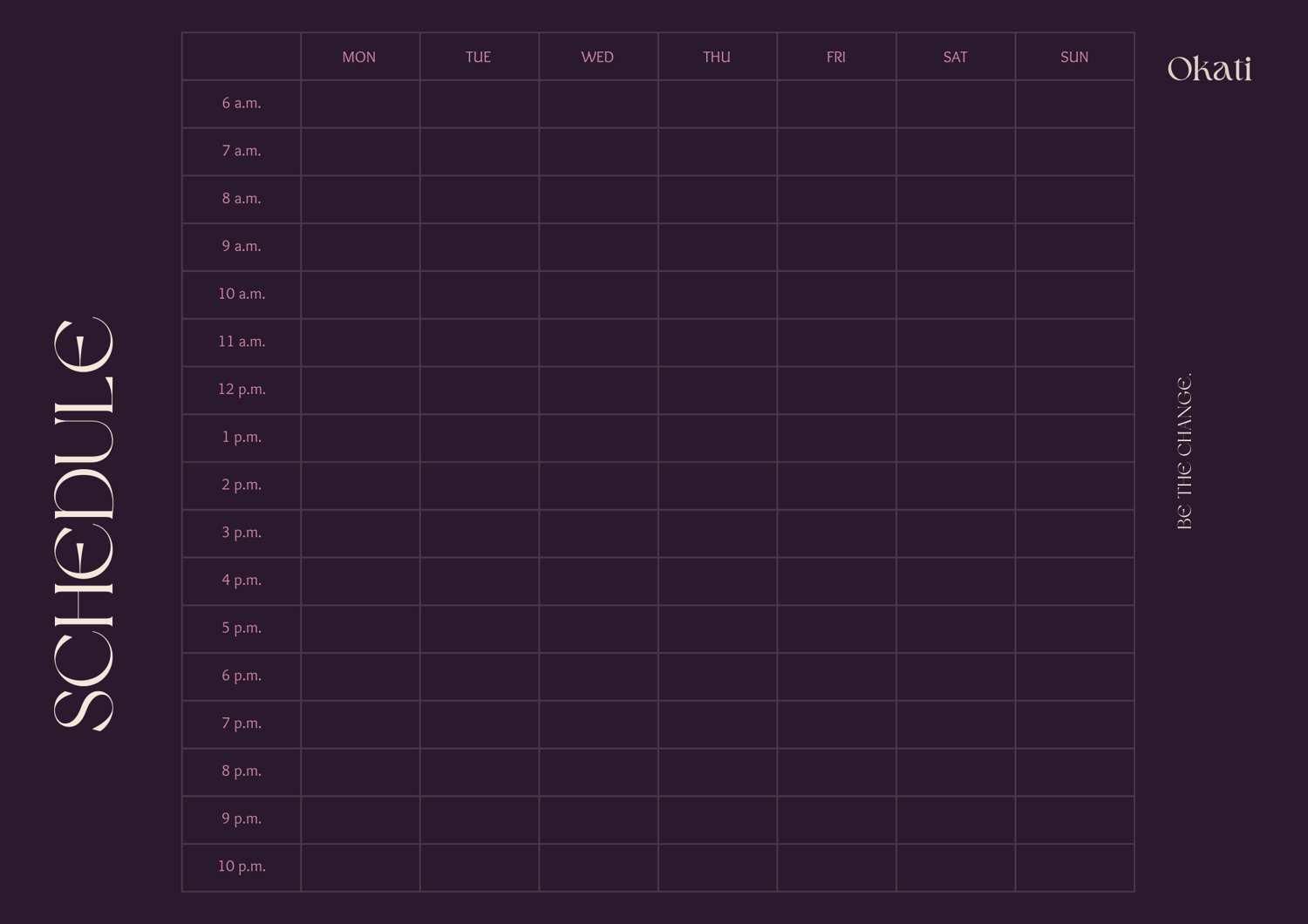1308x924 pixels.
Task: Click the 6 a.m. row label
Action: coord(242,104)
